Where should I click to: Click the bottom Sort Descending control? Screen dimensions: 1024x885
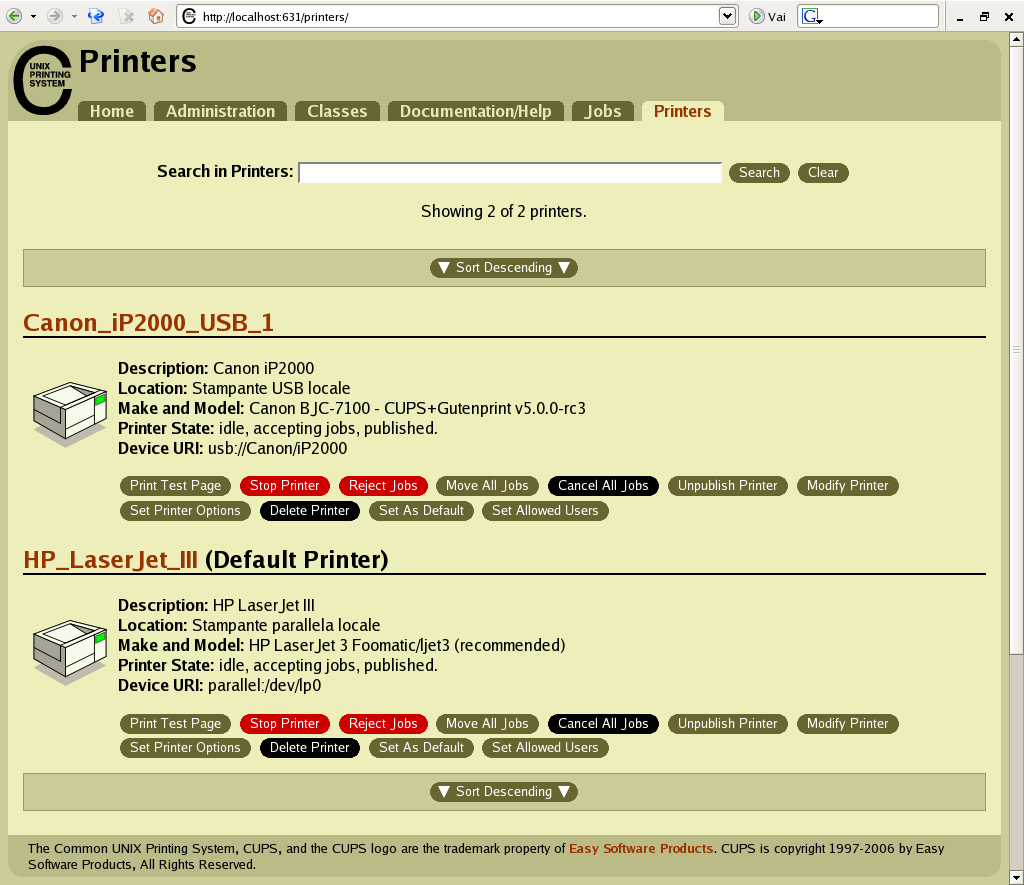coord(503,791)
